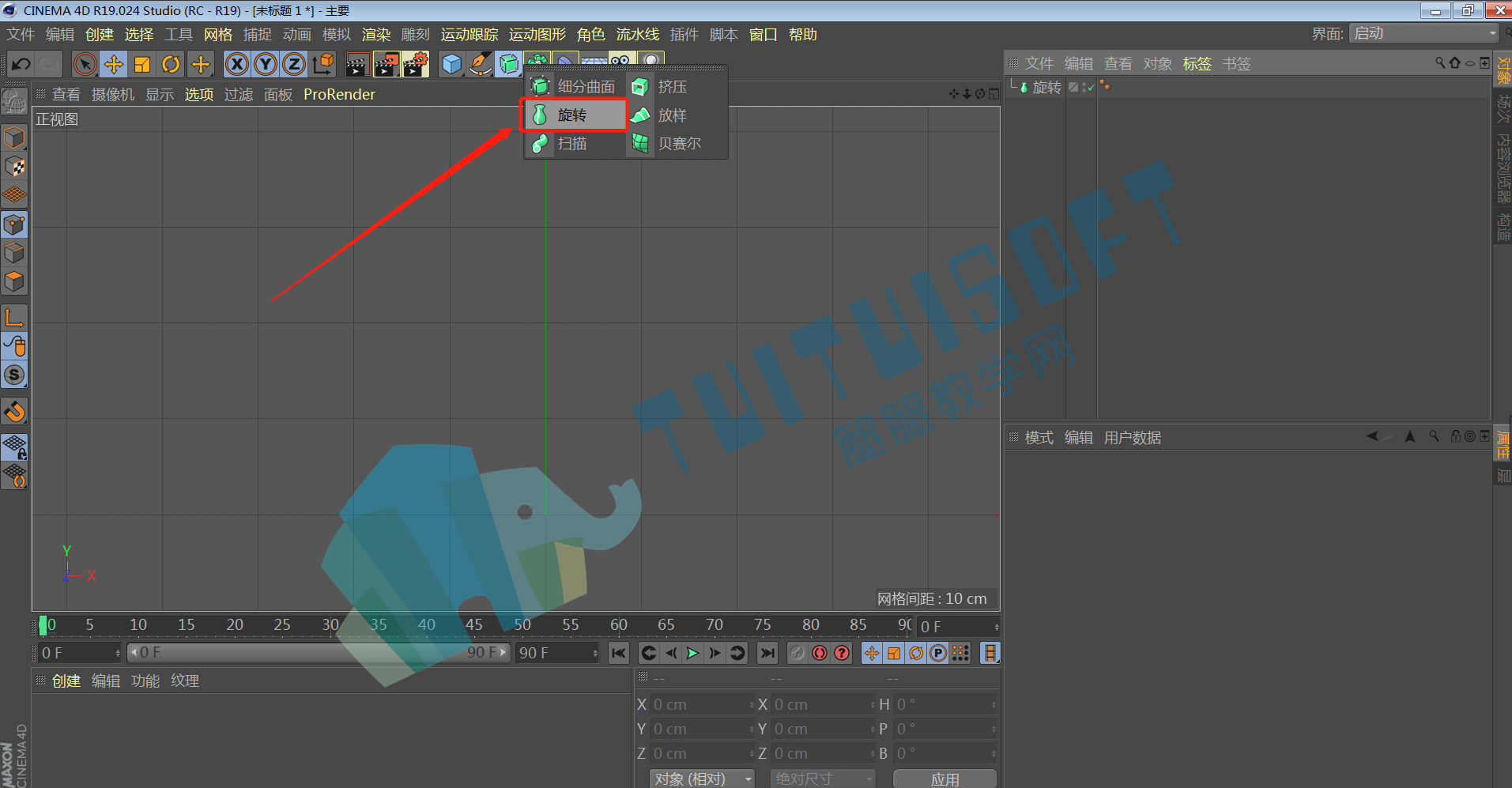Switch to points mode icon
Image resolution: width=1512 pixels, height=788 pixels.
14,225
